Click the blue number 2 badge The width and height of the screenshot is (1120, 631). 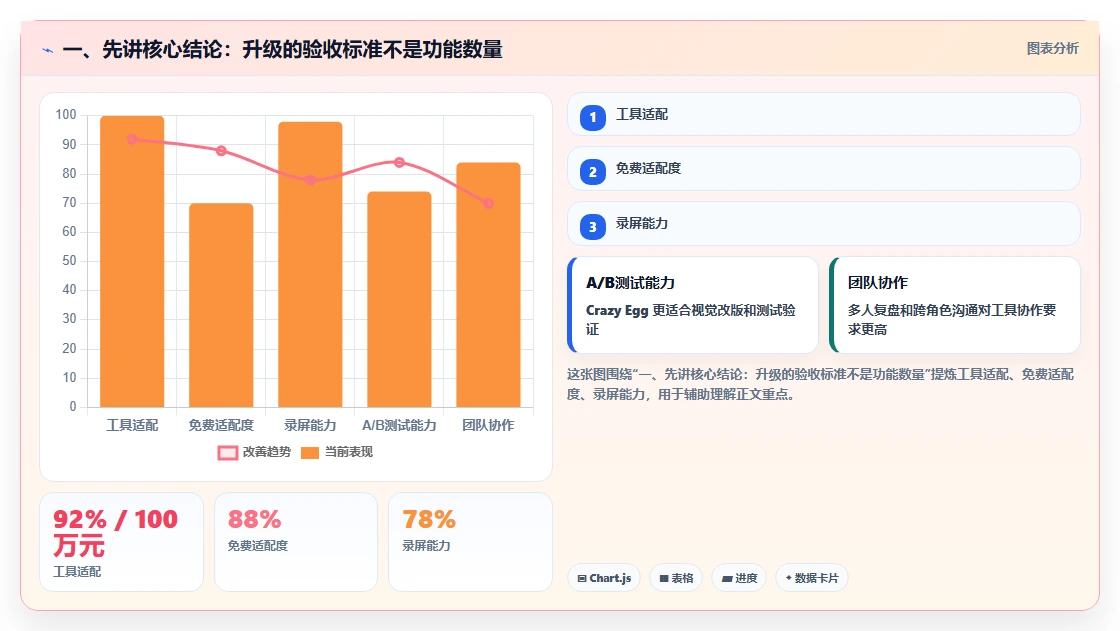593,172
